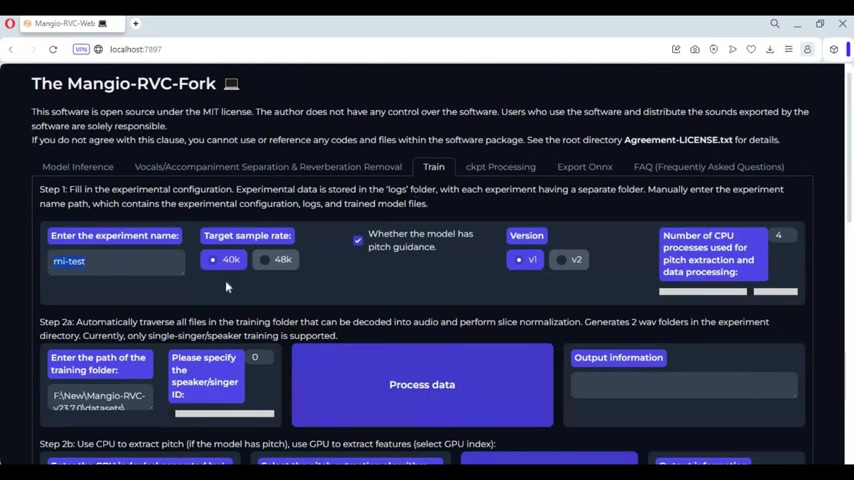Click the experiment name field with mi-test
Image resolution: width=854 pixels, height=480 pixels.
pos(116,262)
